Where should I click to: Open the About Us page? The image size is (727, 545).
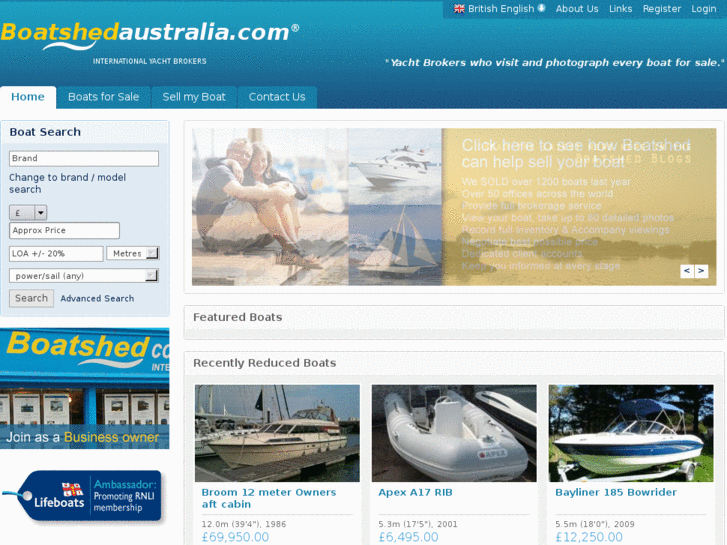point(577,9)
